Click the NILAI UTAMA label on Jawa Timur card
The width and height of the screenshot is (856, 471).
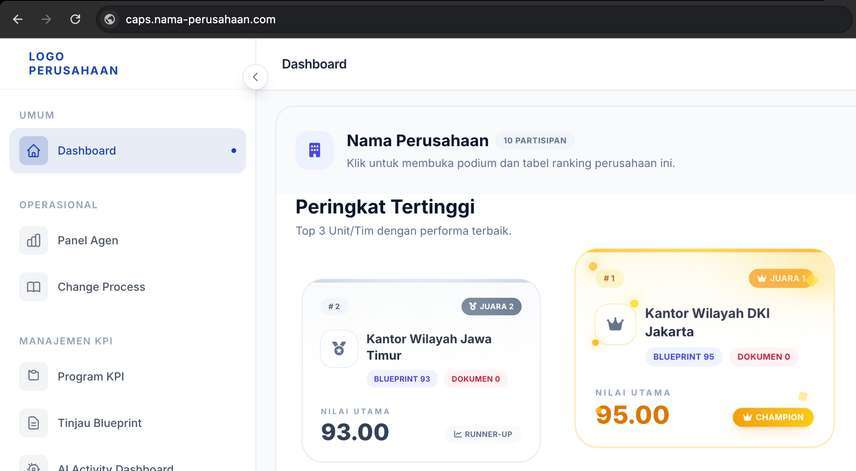click(355, 412)
